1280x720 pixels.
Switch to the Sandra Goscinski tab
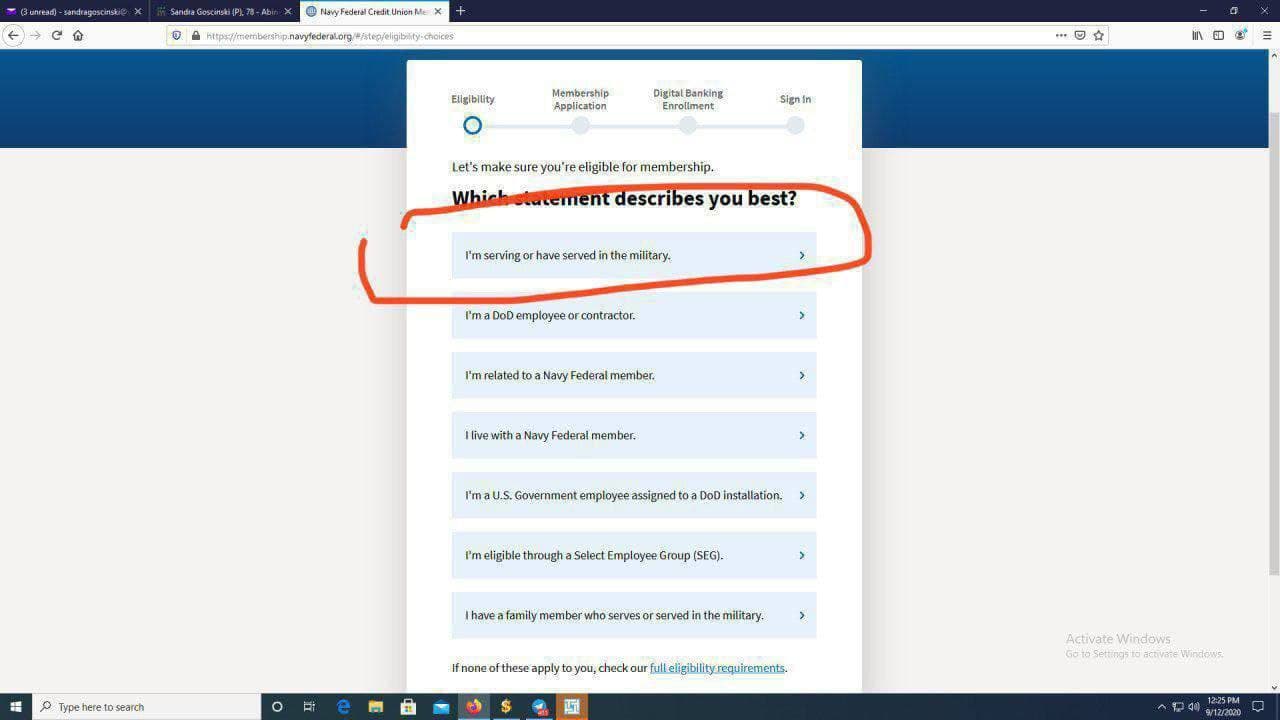(223, 12)
